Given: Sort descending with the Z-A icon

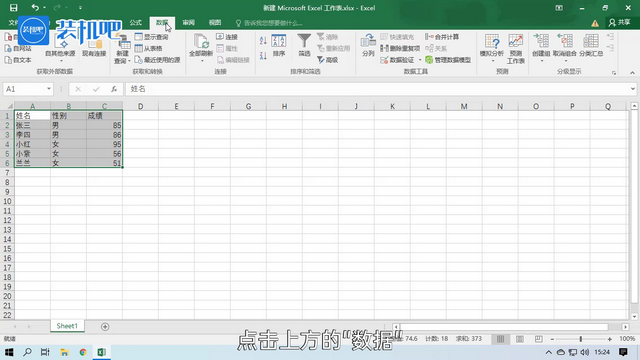Looking at the screenshot, I should [x=263, y=55].
